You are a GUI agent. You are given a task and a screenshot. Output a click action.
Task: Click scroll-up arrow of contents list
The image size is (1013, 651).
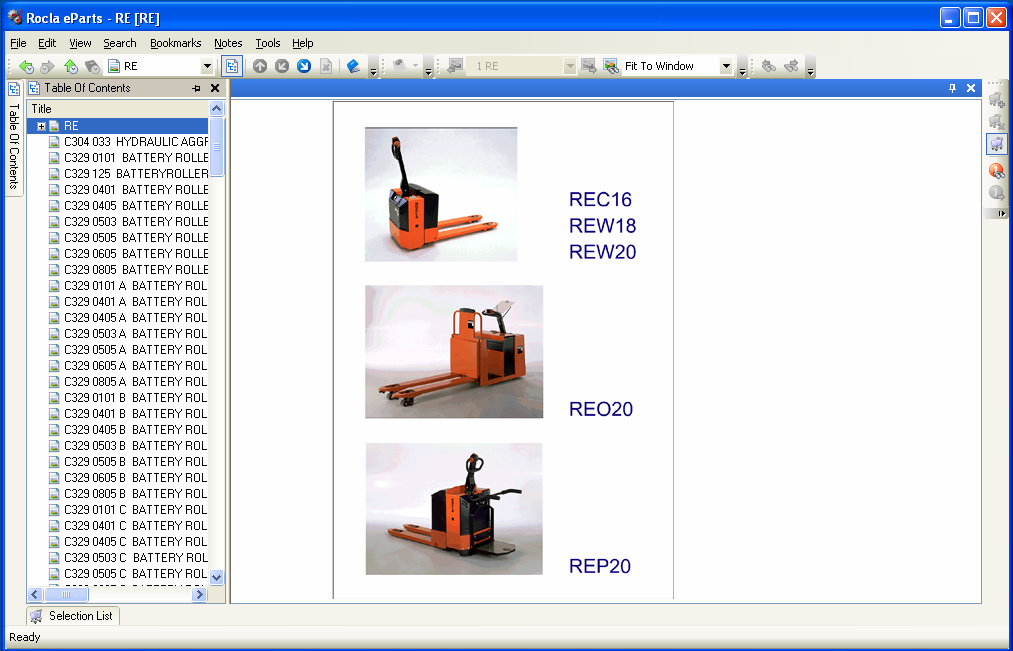216,108
